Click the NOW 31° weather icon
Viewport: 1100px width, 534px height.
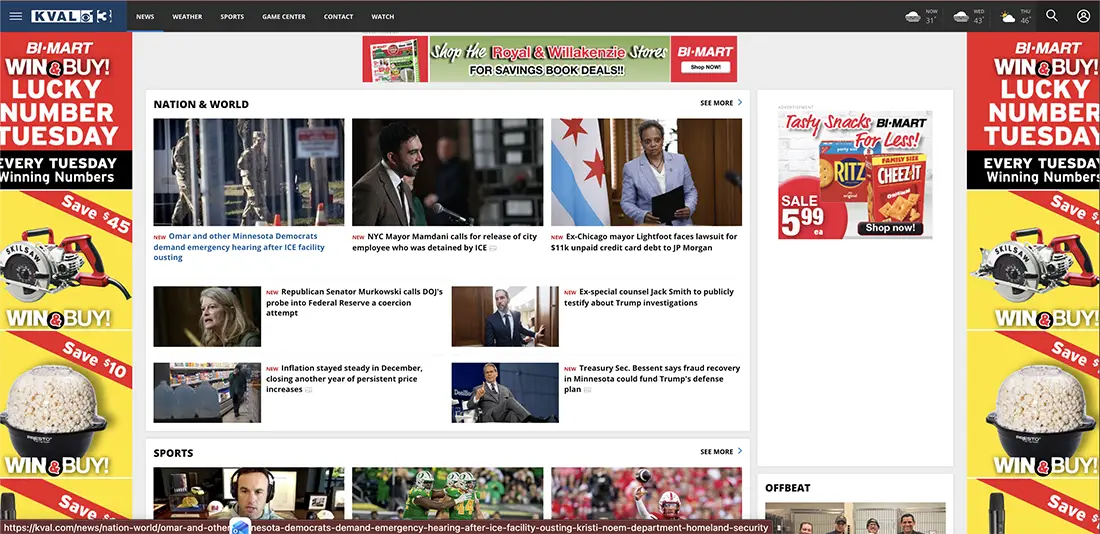[913, 17]
